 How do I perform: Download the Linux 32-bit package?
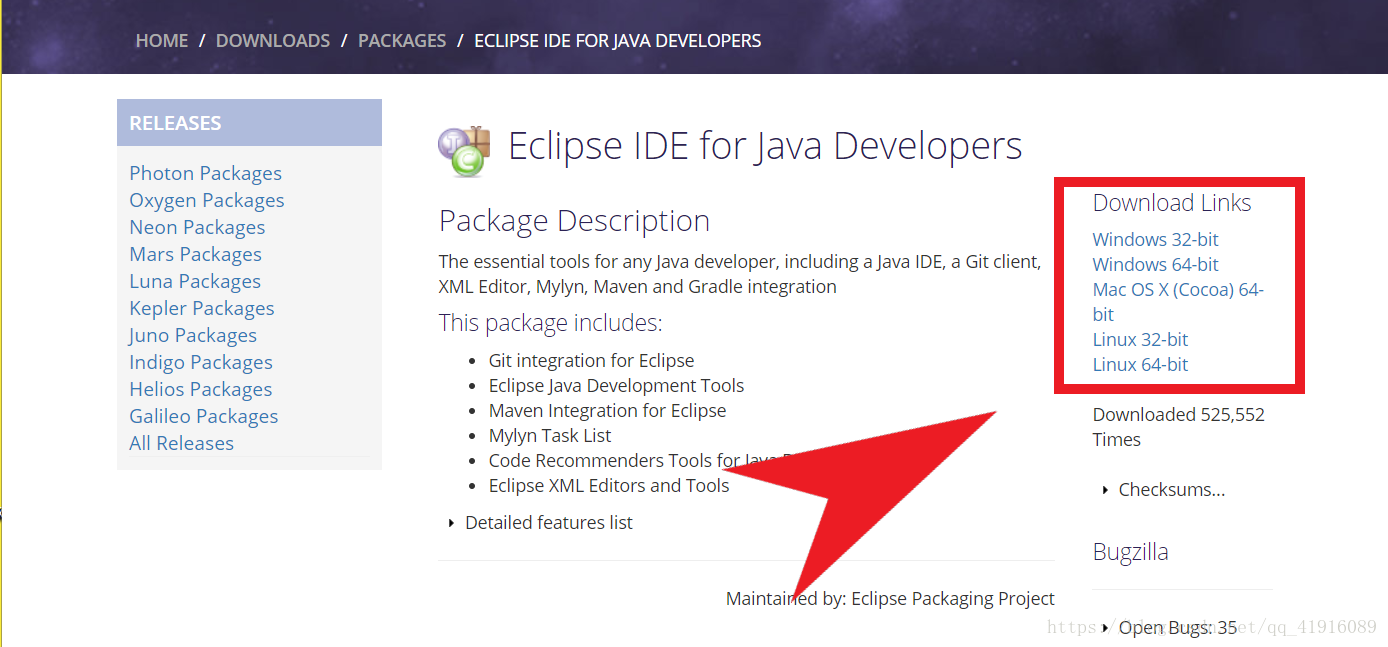tap(1140, 339)
